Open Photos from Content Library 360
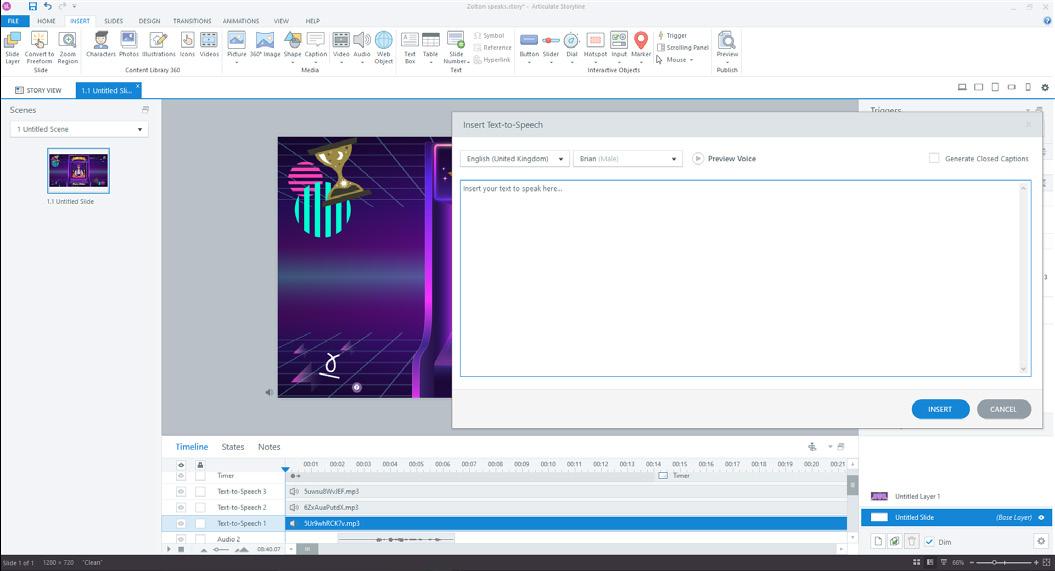This screenshot has width=1055, height=571. (x=129, y=44)
